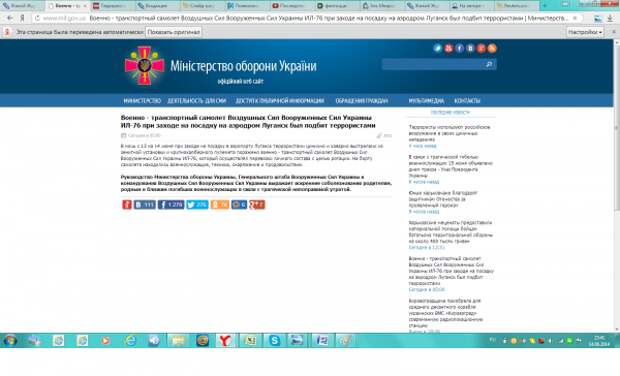This screenshot has height=376, width=620.
Task: Share article via VK button showing 111
Action: (144, 204)
